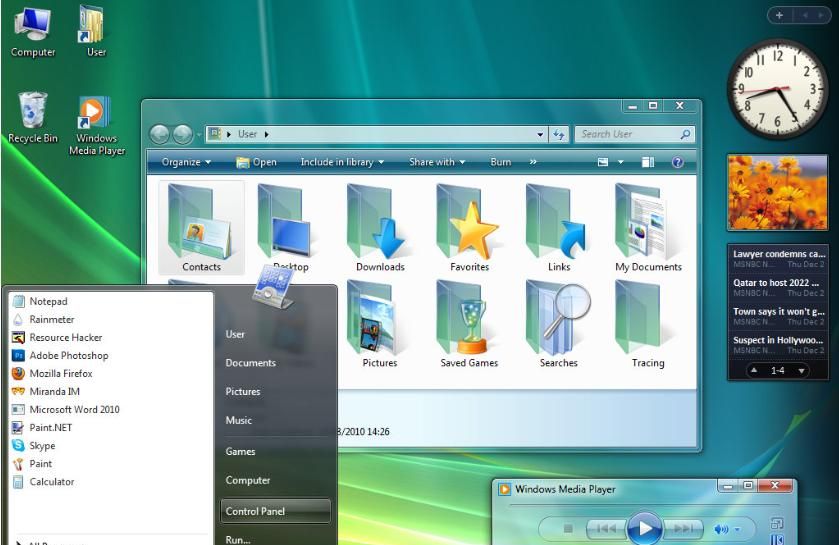Click Open in the Explorer toolbar
This screenshot has height=545, width=839.
click(257, 162)
